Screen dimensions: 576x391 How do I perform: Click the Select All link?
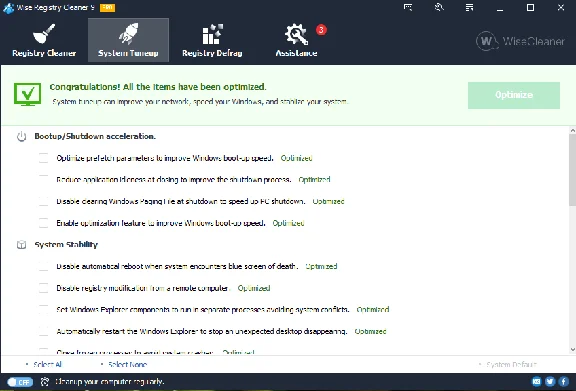[x=47, y=365]
